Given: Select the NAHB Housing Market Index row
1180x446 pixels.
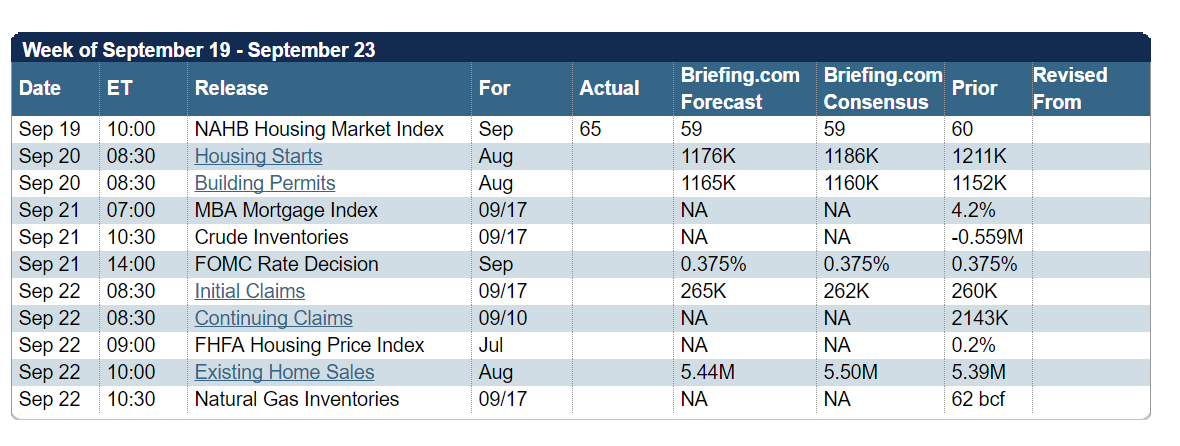Looking at the screenshot, I should click(319, 129).
